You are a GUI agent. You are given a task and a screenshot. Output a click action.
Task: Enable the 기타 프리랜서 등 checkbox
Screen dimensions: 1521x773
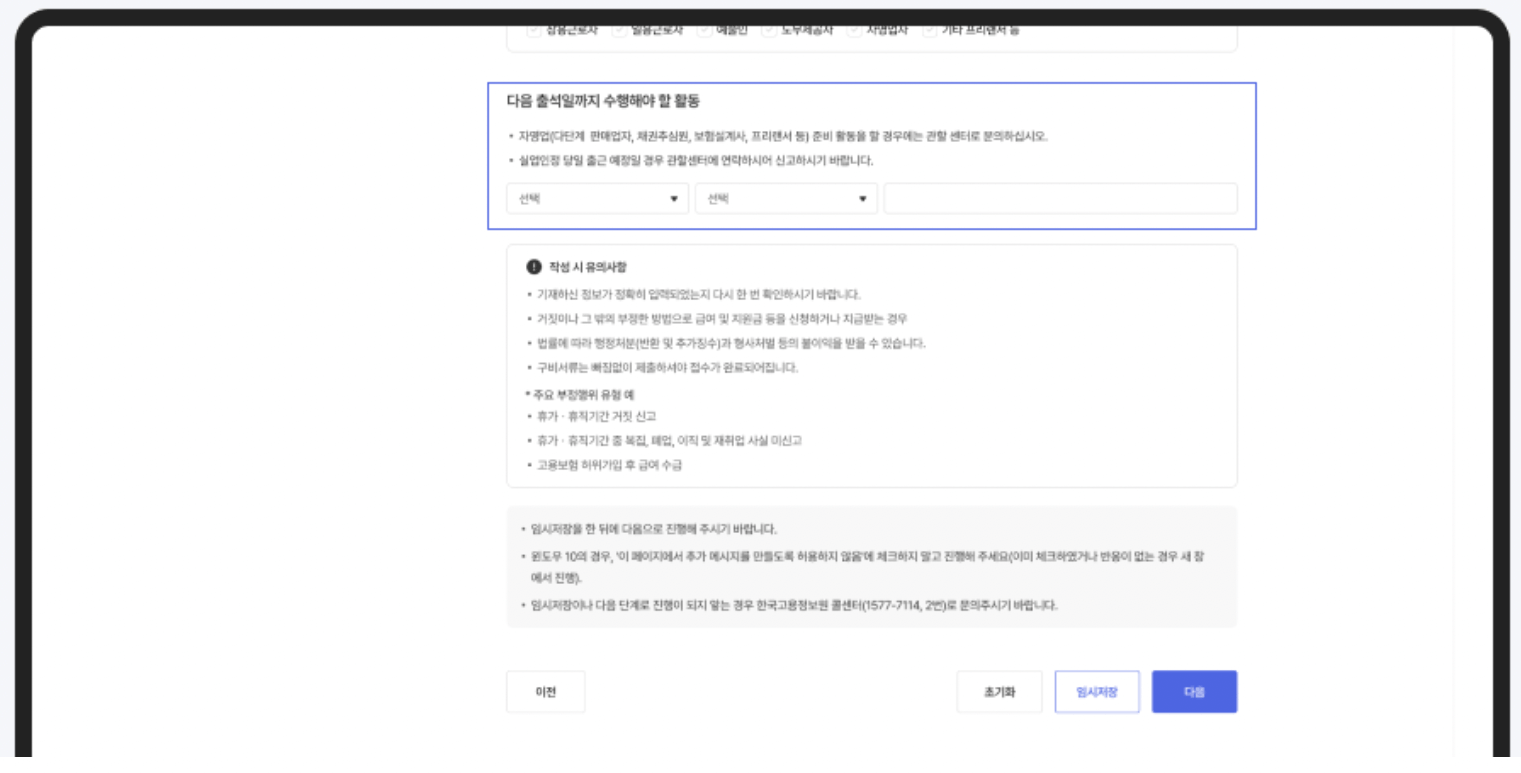[928, 30]
